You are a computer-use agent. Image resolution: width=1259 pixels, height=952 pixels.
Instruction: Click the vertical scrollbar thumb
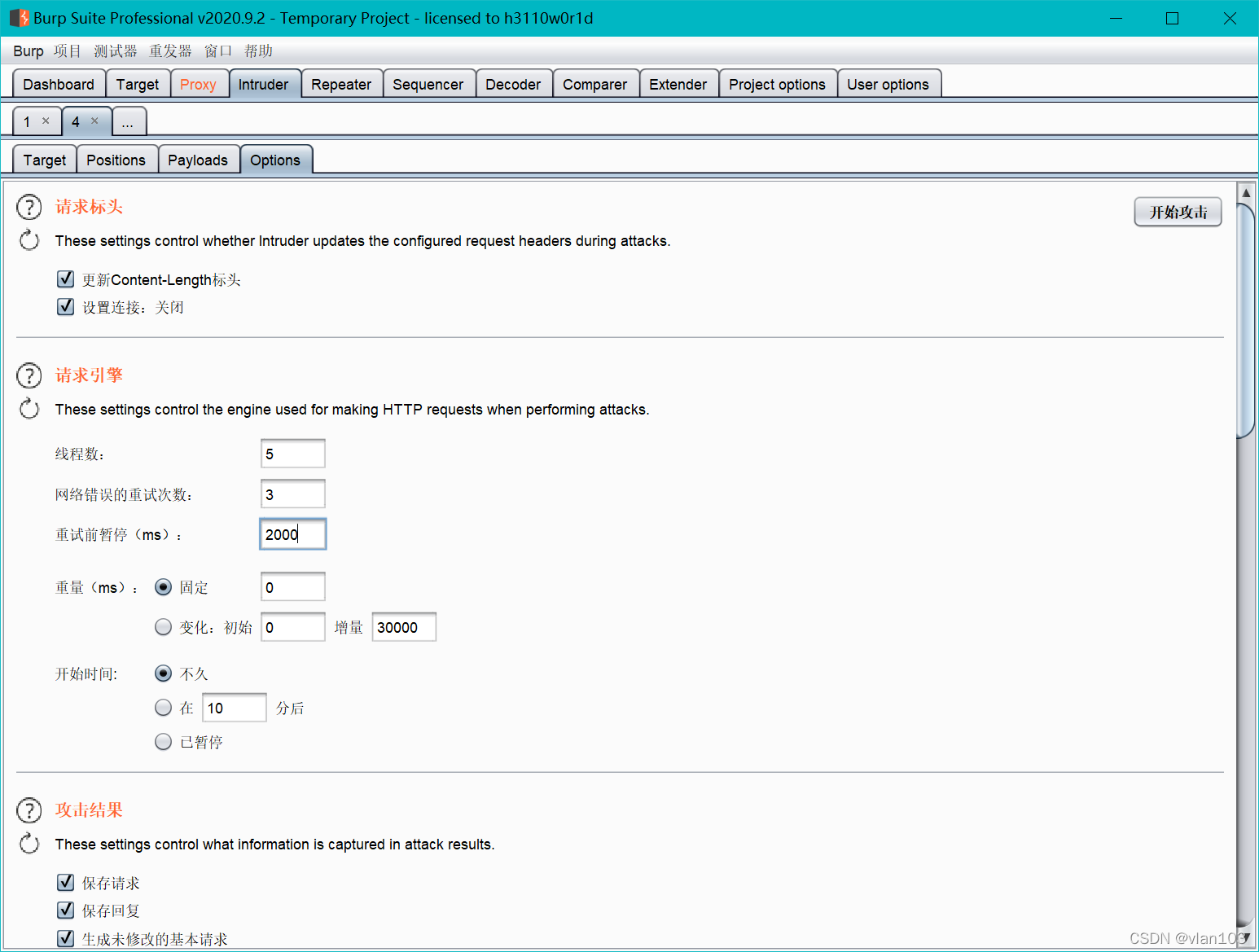tap(1246, 322)
